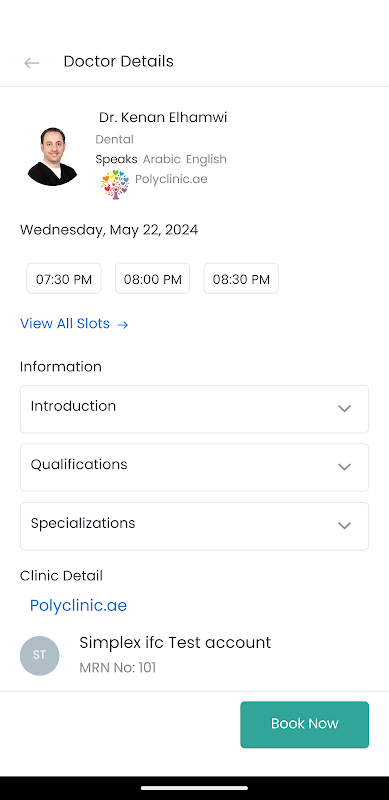Open View All Slots link
Screen dimensions: 389x800
65,323
